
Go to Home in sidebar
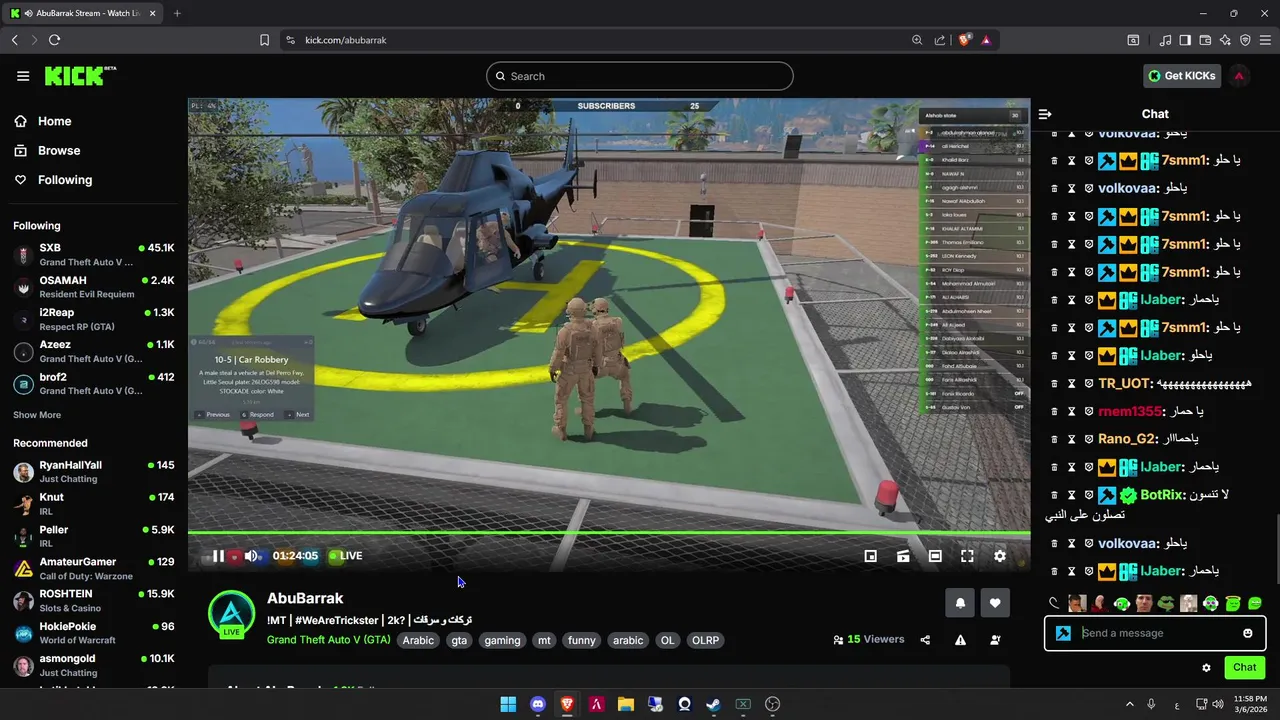43,121
